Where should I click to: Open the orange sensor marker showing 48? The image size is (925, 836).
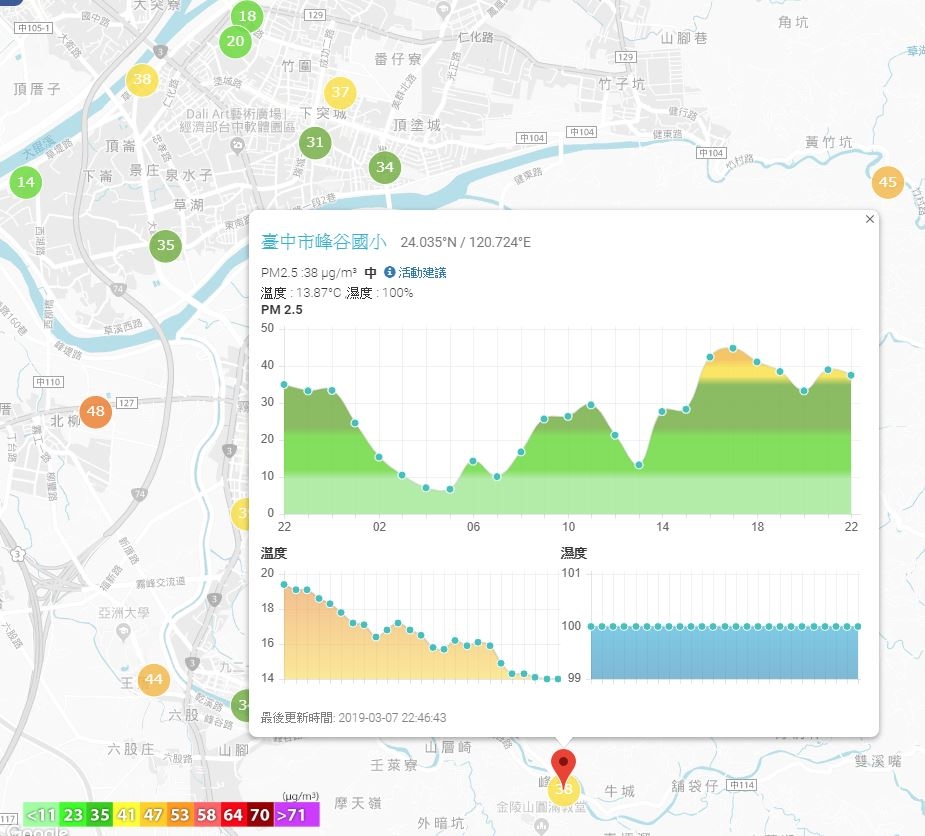pyautogui.click(x=96, y=411)
